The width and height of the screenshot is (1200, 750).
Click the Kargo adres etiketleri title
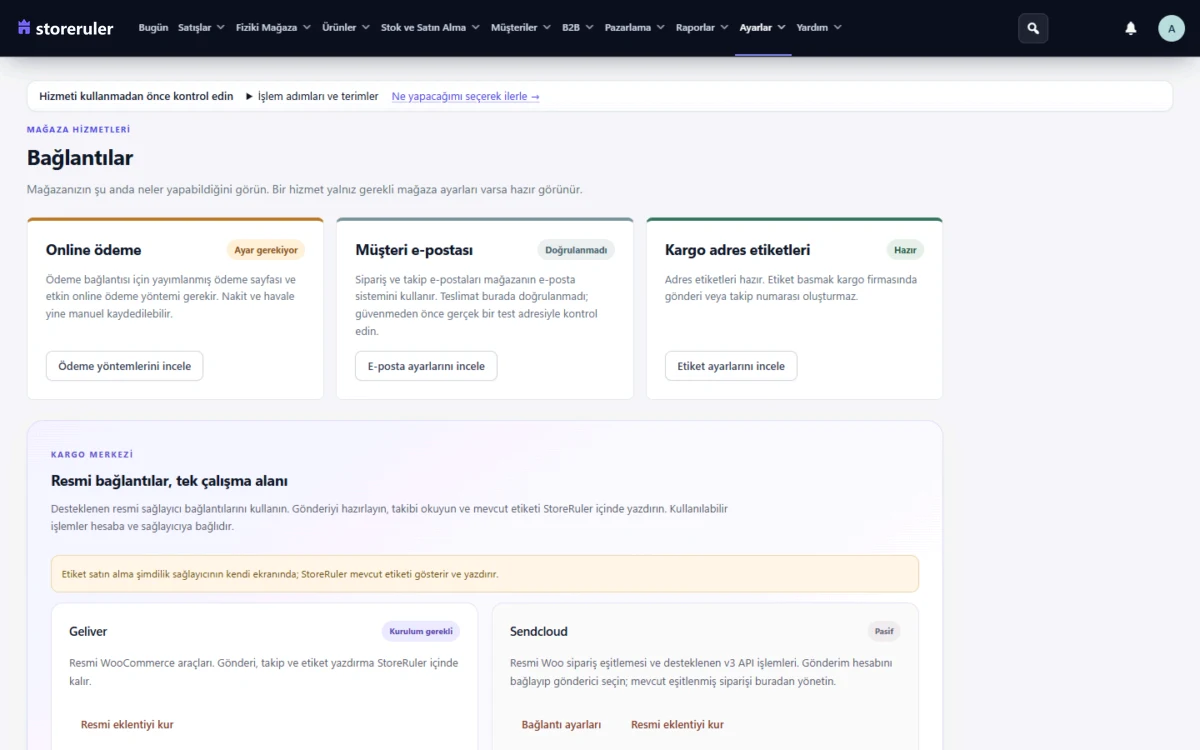point(738,250)
